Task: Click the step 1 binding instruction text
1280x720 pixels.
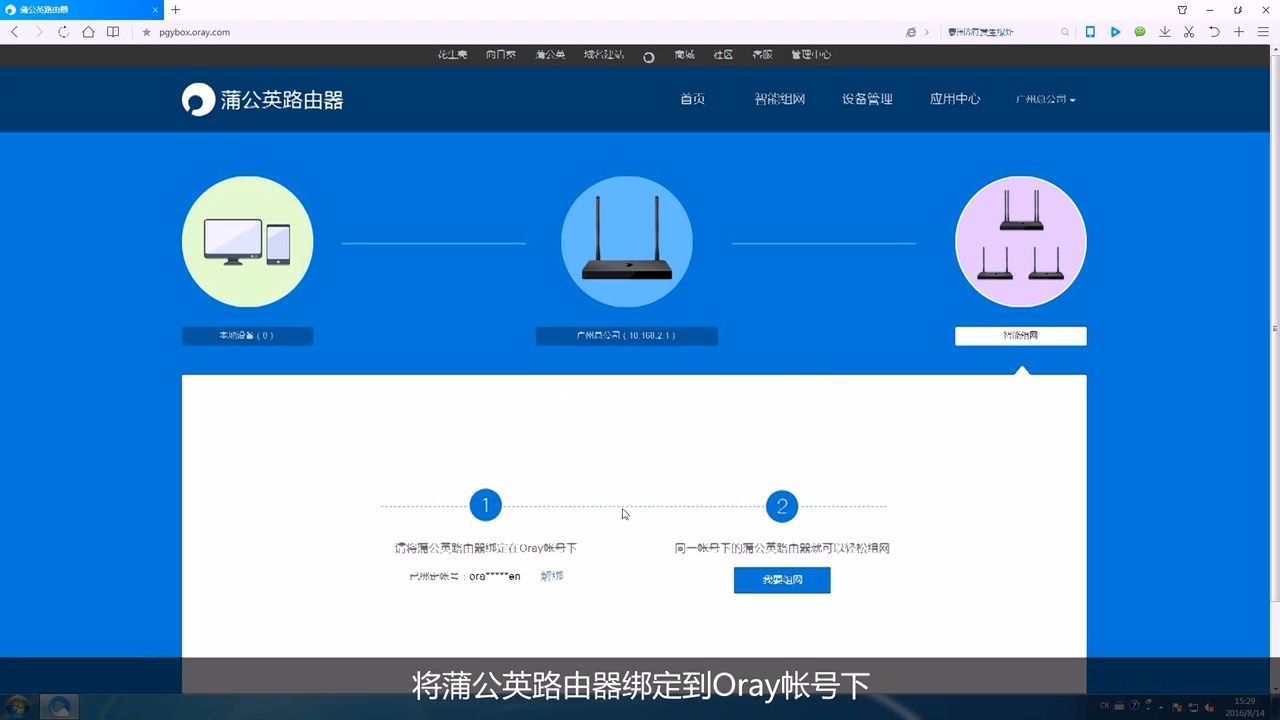Action: coord(485,549)
